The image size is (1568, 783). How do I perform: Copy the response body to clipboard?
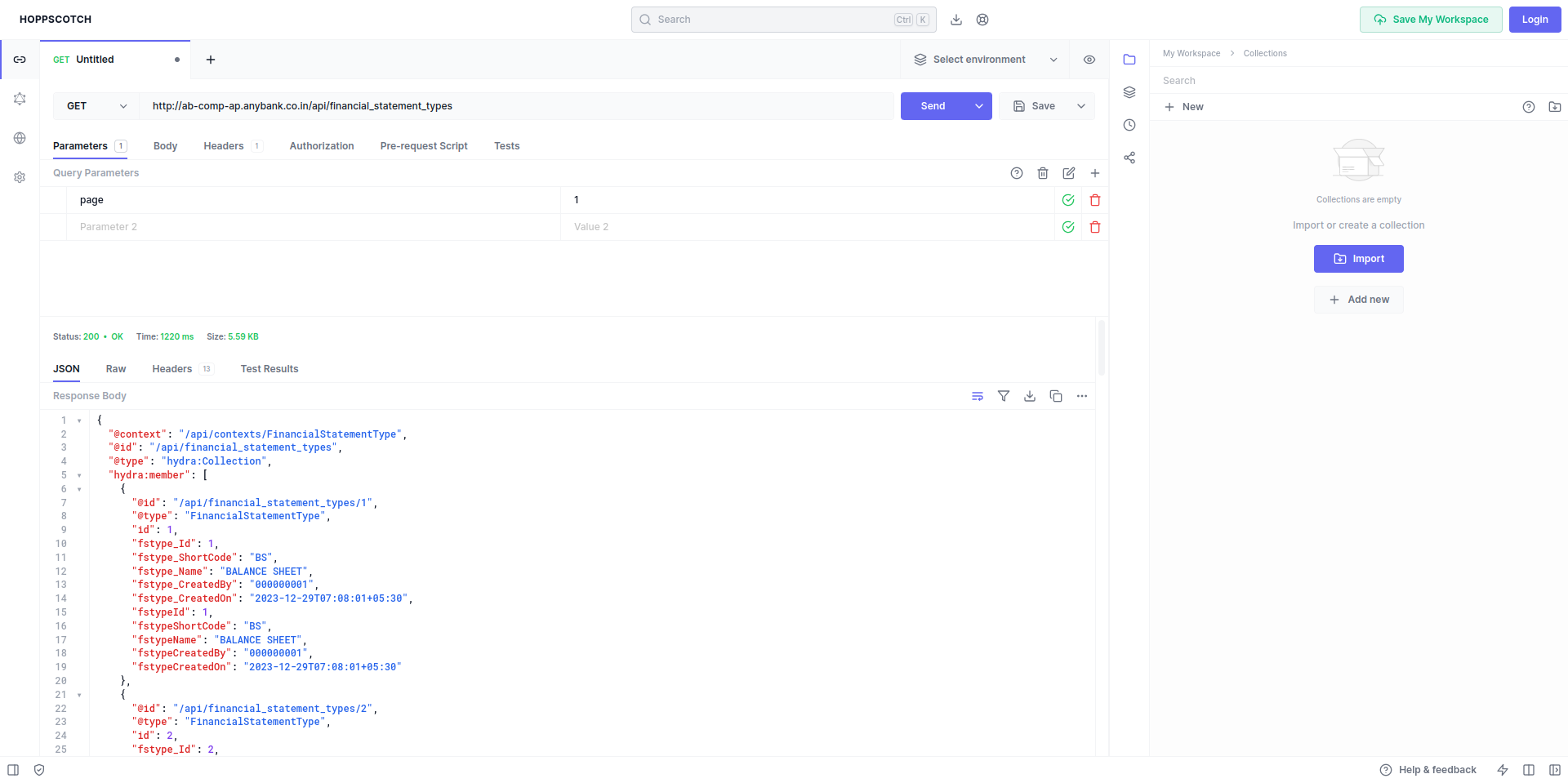tap(1056, 396)
